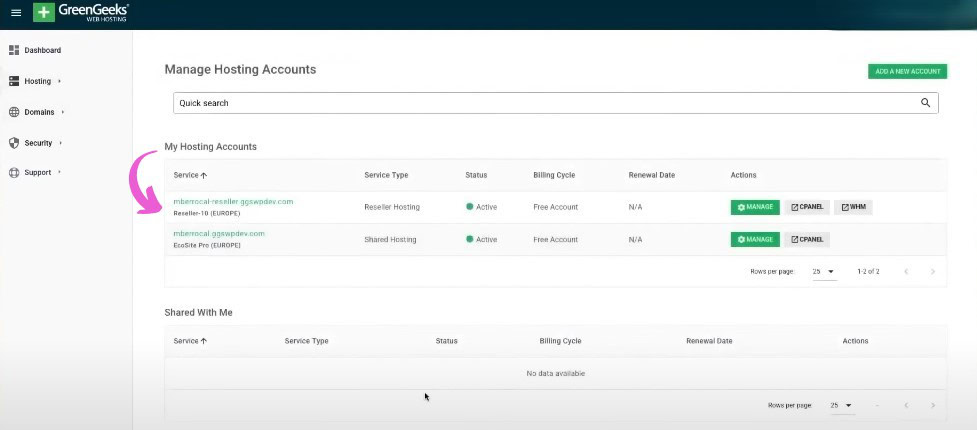Open cPanel for the Reseller Hosting account
977x430 pixels.
(x=807, y=207)
